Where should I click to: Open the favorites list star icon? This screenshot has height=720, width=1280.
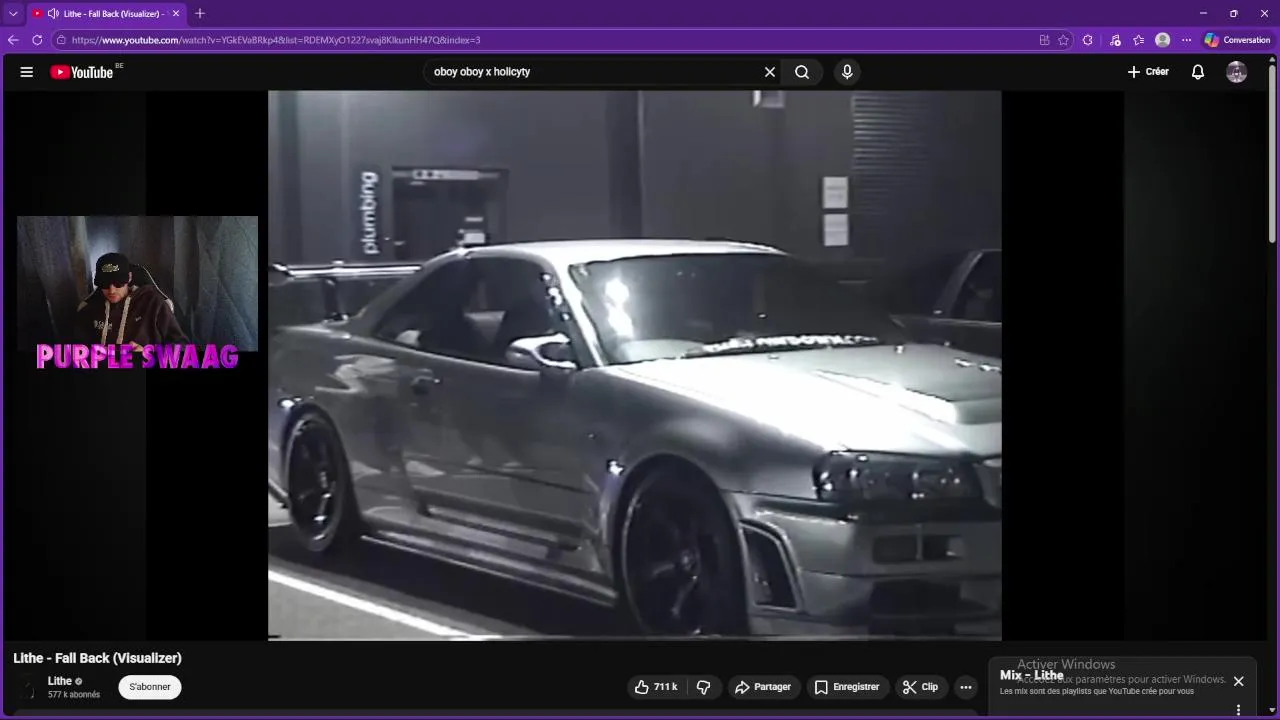click(x=1139, y=40)
